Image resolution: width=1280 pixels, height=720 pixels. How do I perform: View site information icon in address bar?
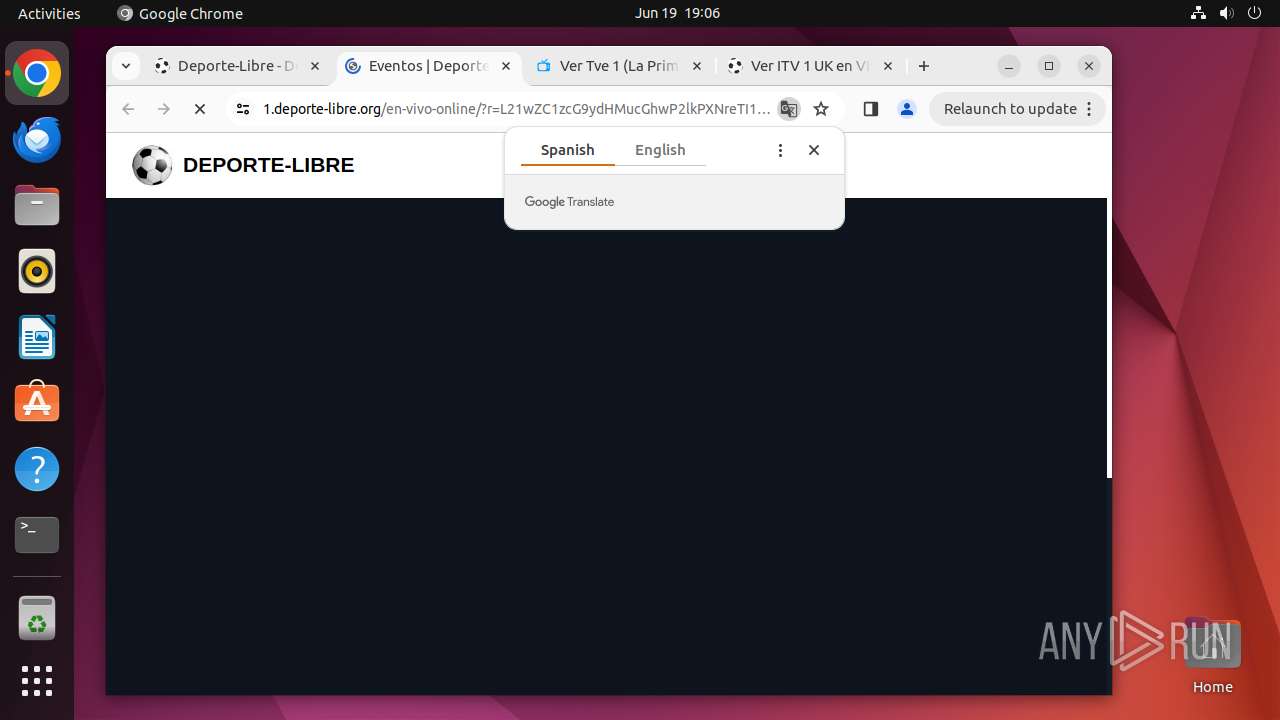tap(243, 109)
